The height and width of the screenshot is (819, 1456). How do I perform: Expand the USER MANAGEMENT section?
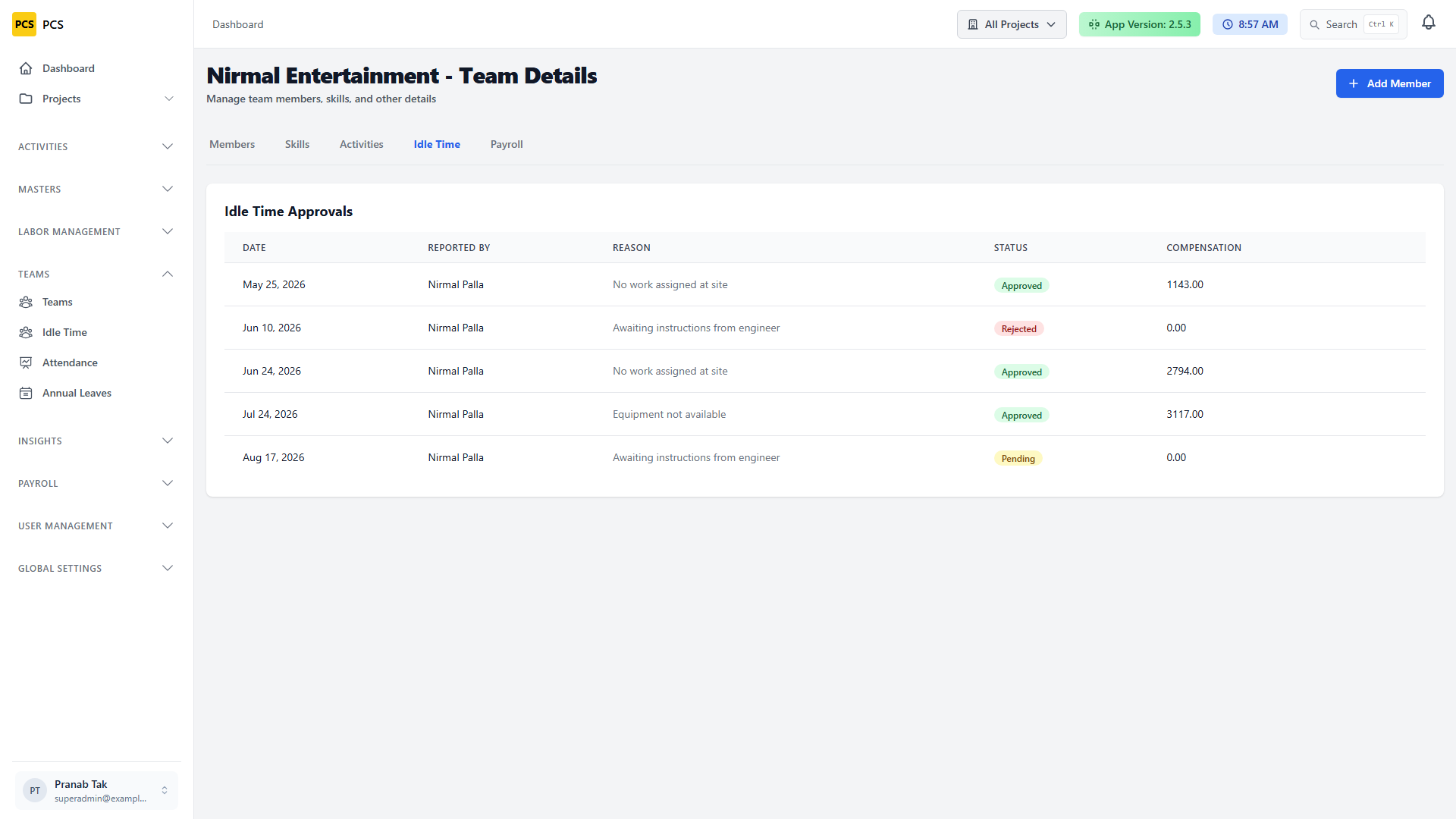pyautogui.click(x=96, y=526)
